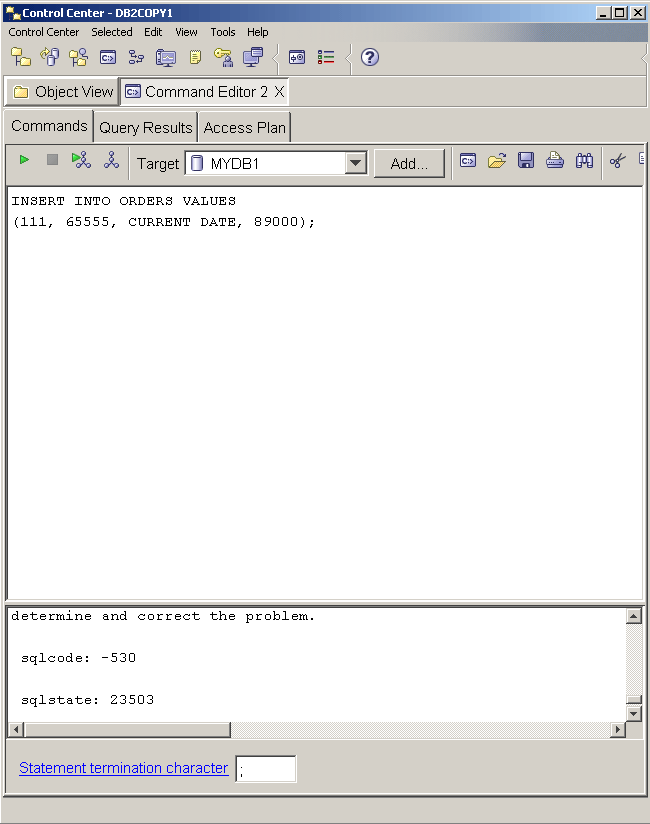Open a script file with folder icon
Image resolution: width=650 pixels, height=824 pixels.
point(497,160)
